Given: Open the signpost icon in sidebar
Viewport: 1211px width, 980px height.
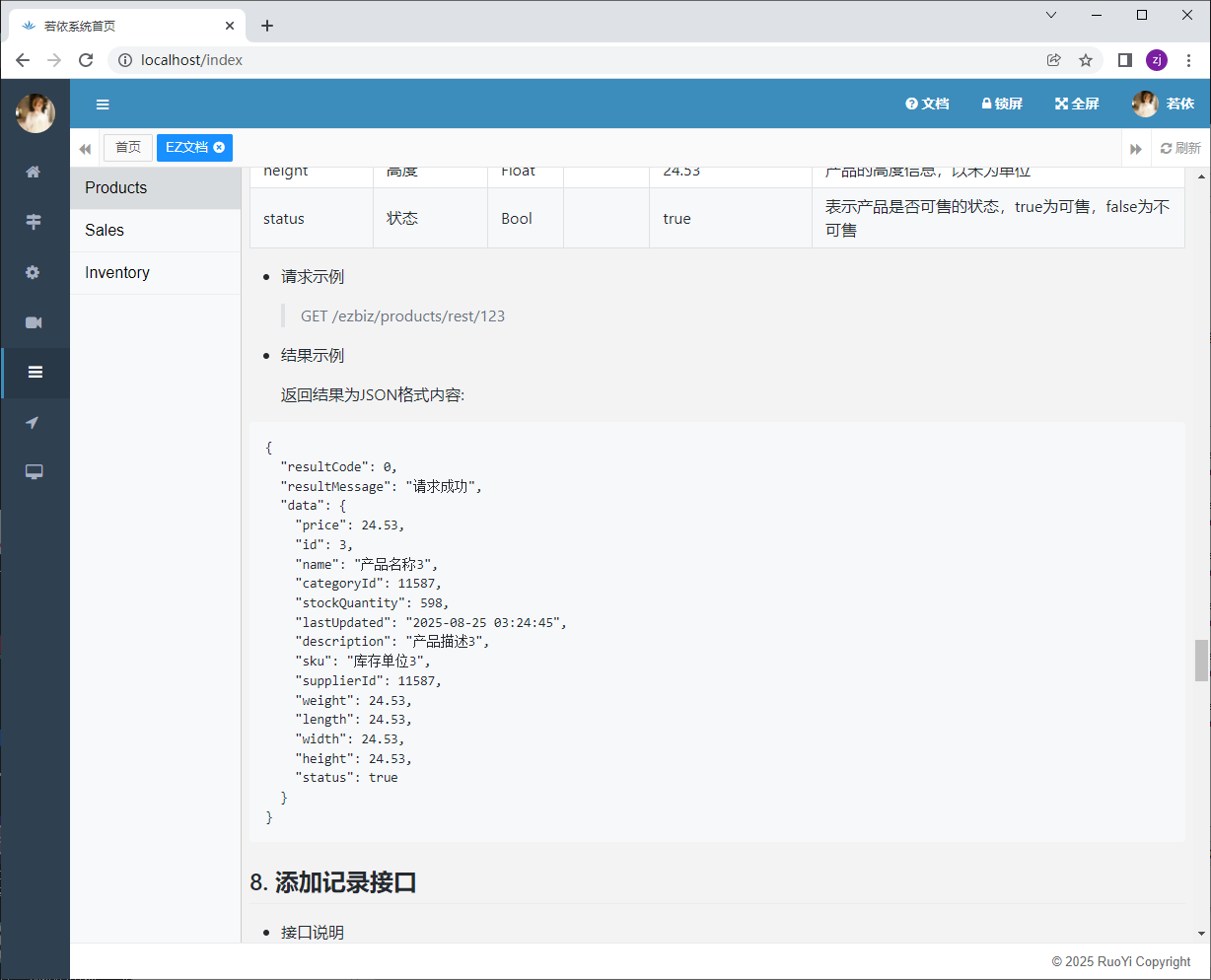Looking at the screenshot, I should coord(34,222).
